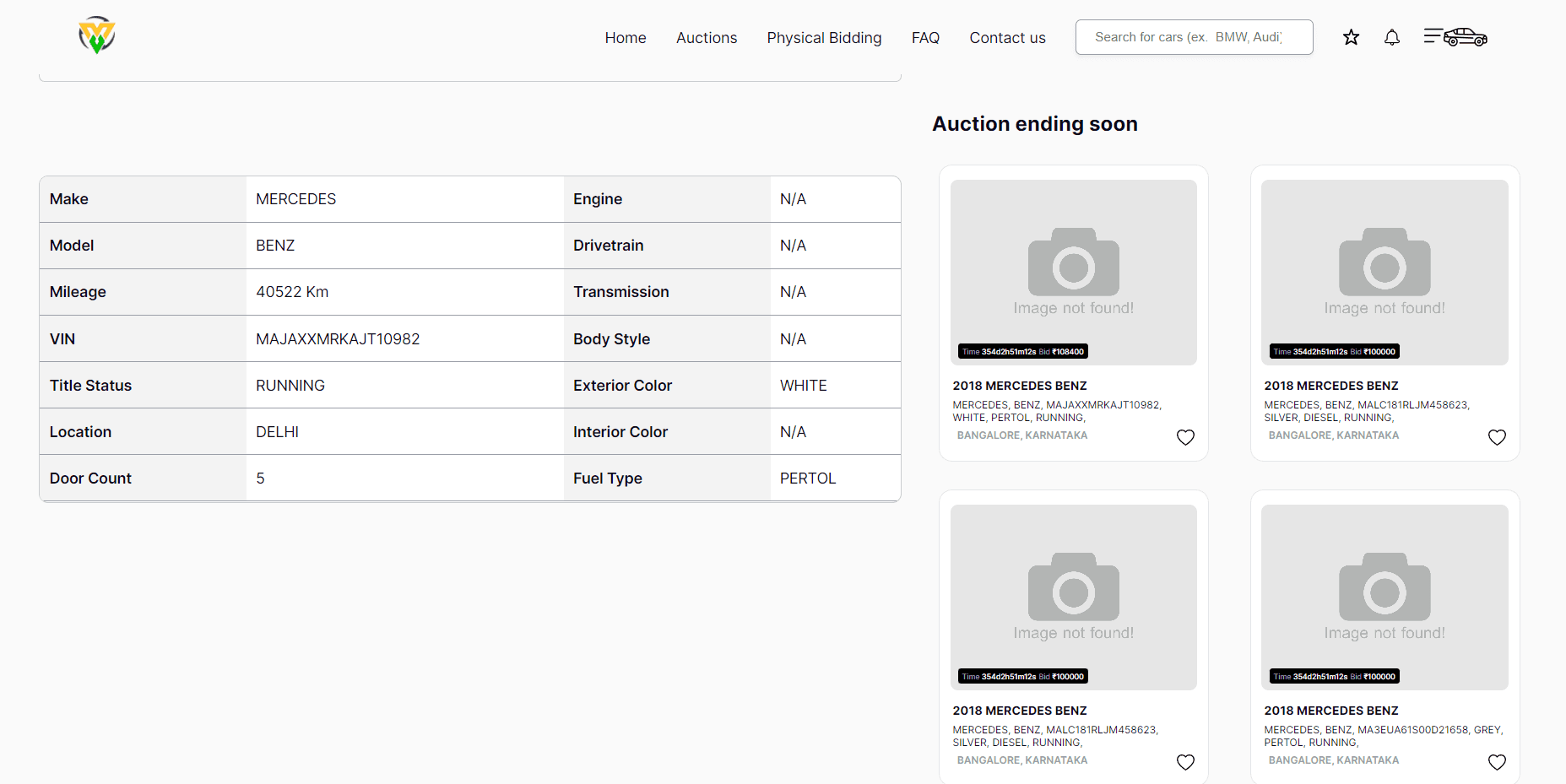The image size is (1566, 784).
Task: Select the RUNNING title status value
Action: (290, 386)
